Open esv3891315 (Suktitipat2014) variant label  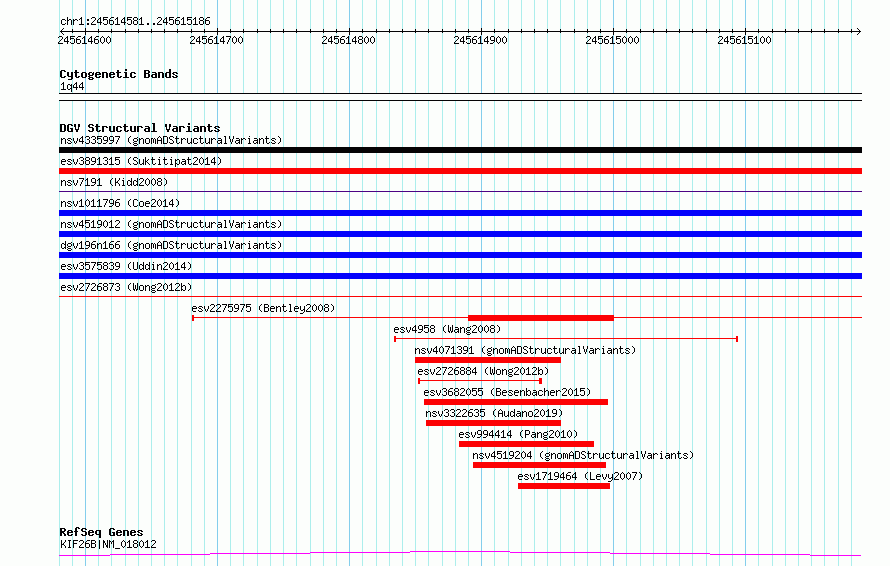[x=141, y=161]
